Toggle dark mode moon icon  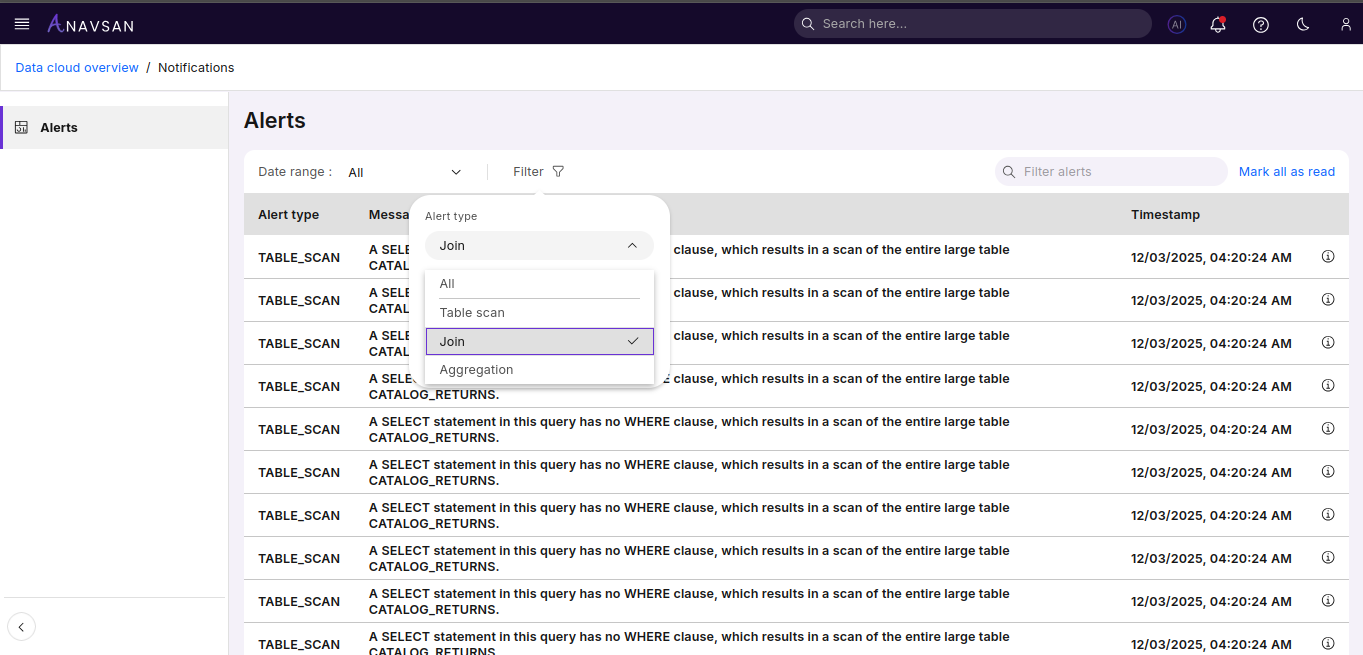coord(1303,25)
